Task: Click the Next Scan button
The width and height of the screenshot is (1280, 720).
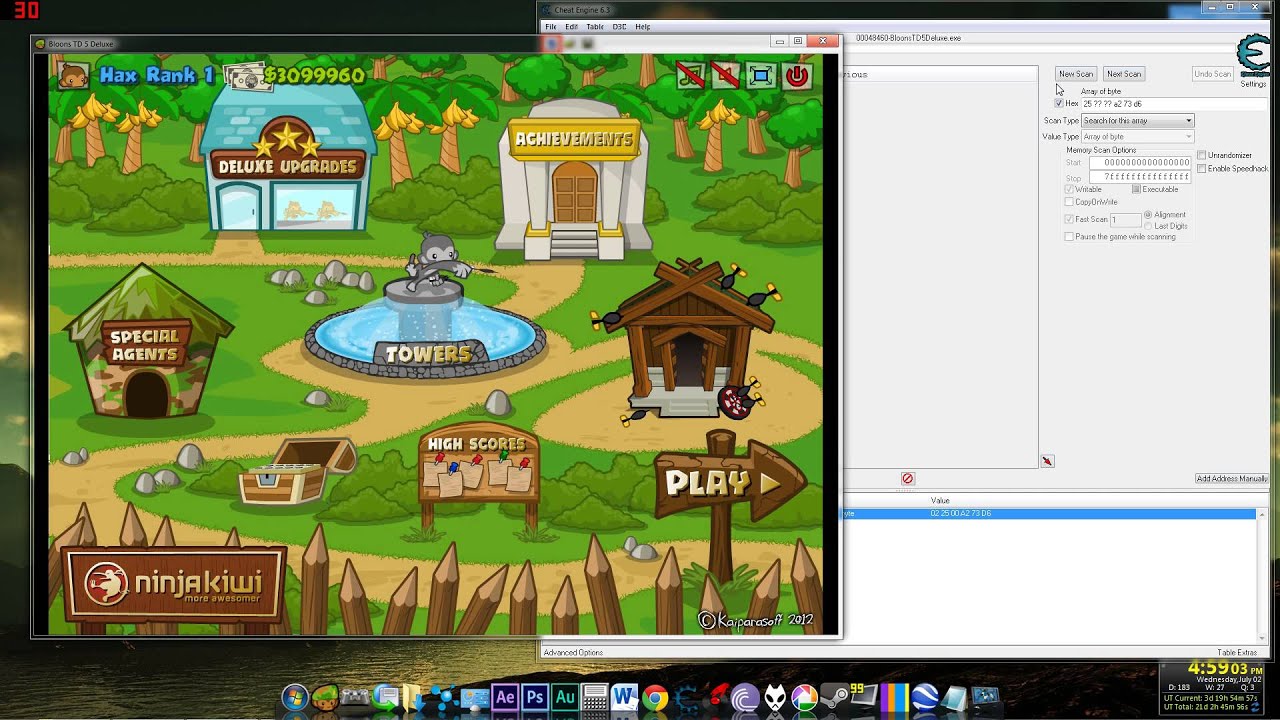Action: [x=1124, y=74]
